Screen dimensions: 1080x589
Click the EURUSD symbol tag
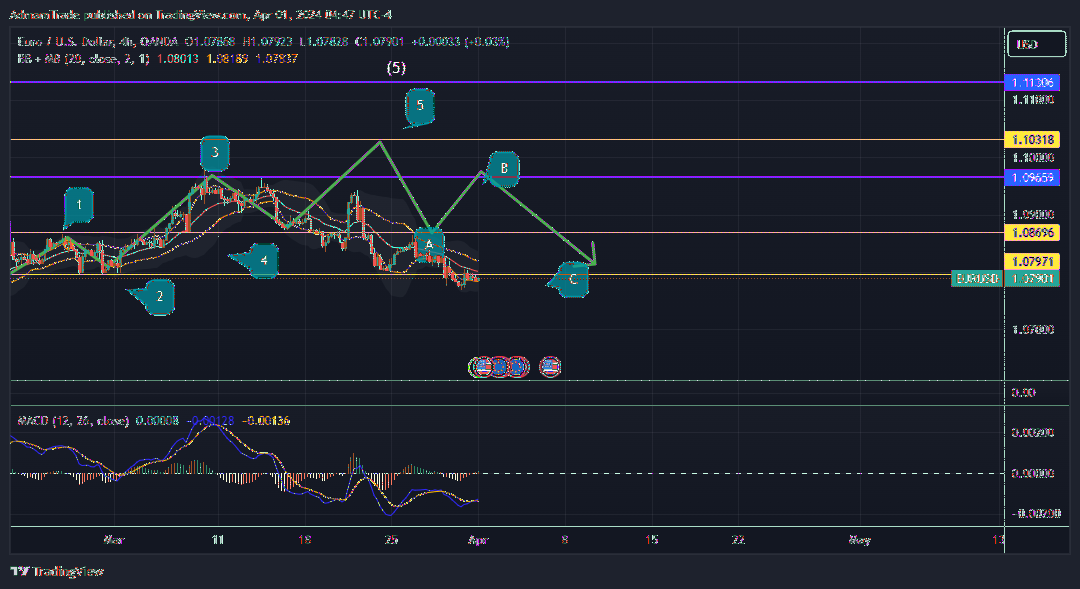click(x=977, y=279)
